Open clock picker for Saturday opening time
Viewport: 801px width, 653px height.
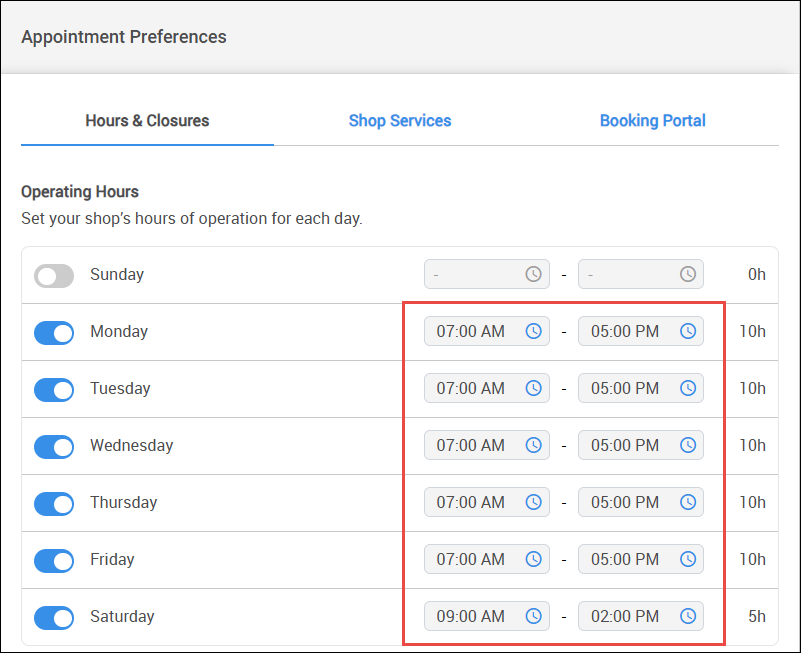point(533,616)
